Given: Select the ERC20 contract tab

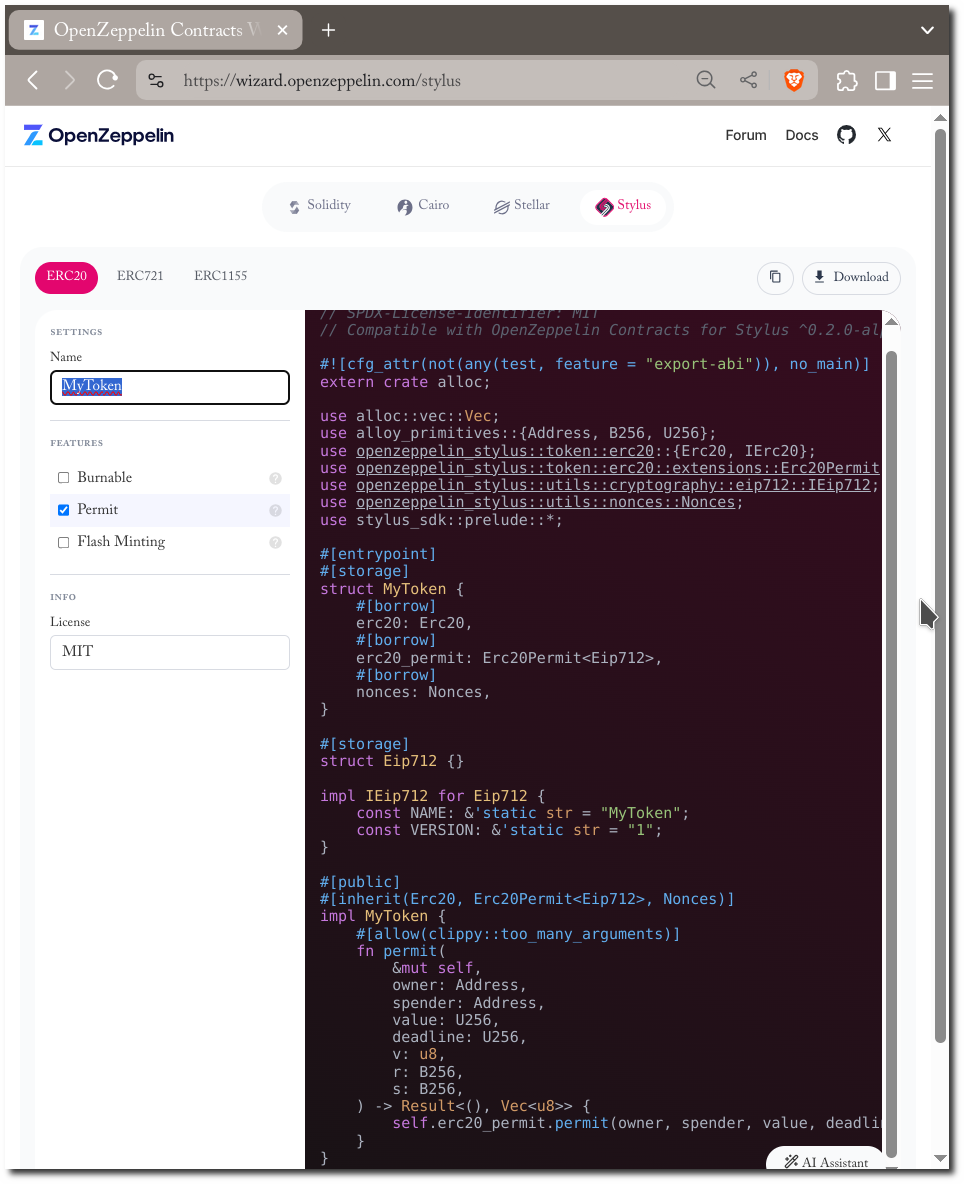Looking at the screenshot, I should tap(66, 276).
